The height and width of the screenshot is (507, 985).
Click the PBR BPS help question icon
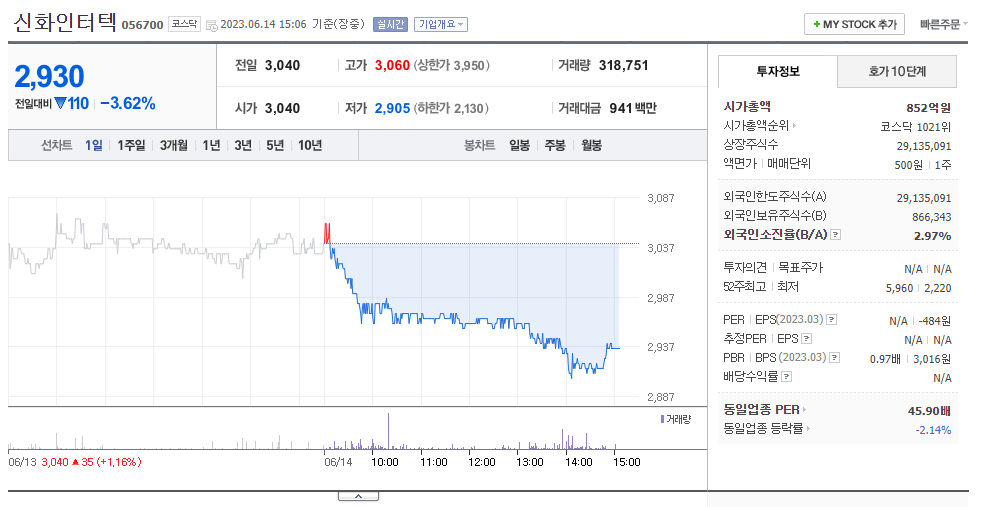[x=834, y=357]
